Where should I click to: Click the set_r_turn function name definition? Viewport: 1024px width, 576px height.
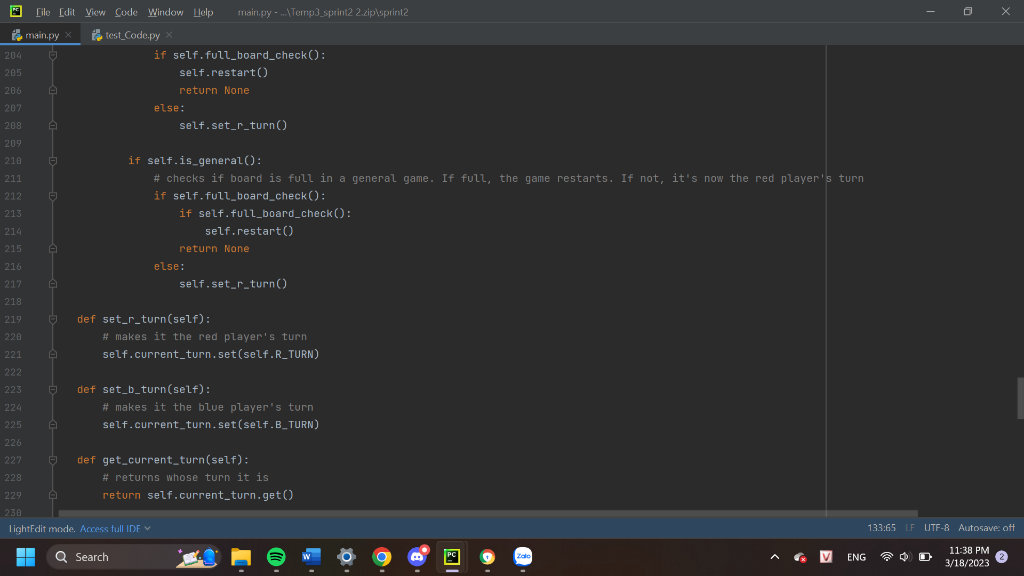[134, 319]
